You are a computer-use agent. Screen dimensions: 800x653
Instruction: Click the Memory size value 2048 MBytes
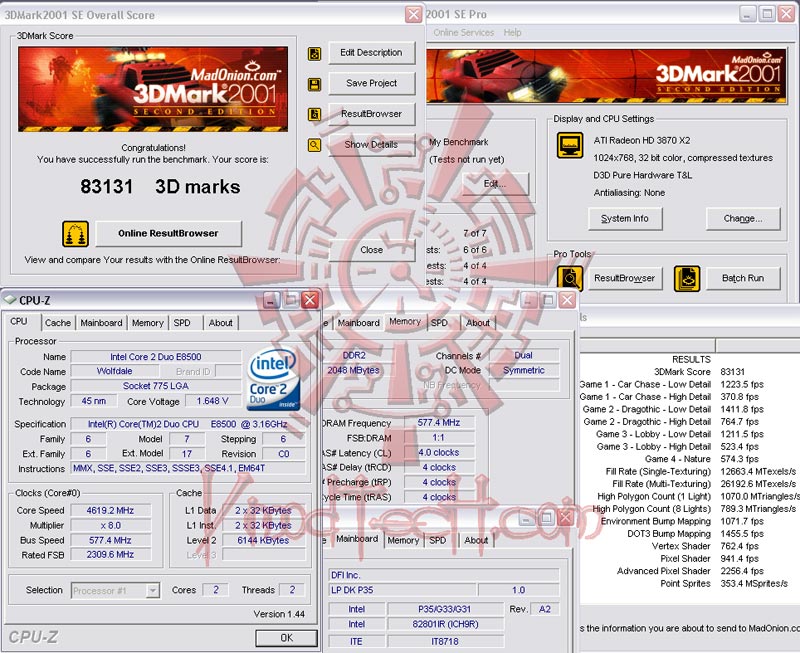pyautogui.click(x=354, y=370)
